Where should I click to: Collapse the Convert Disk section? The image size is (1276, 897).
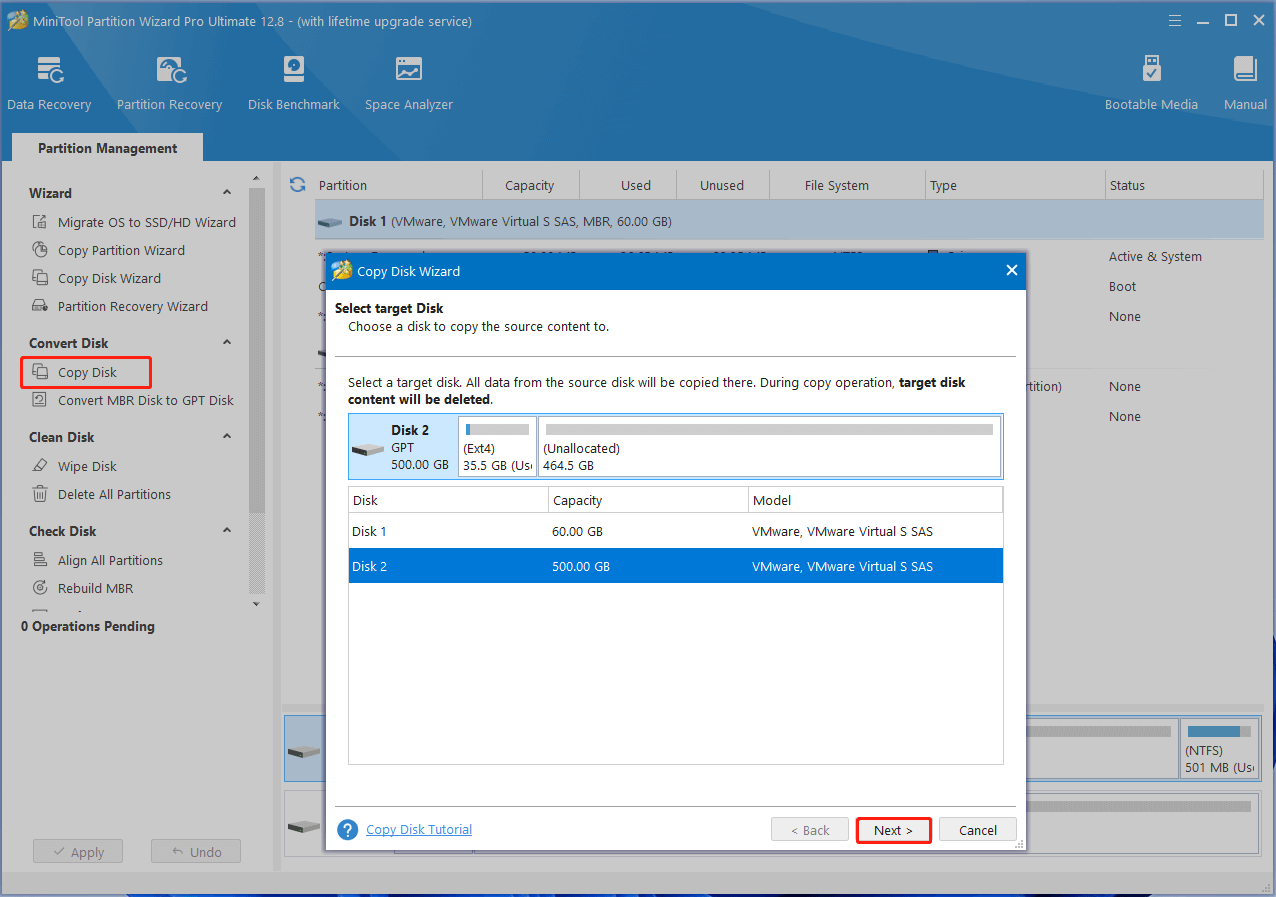[227, 343]
